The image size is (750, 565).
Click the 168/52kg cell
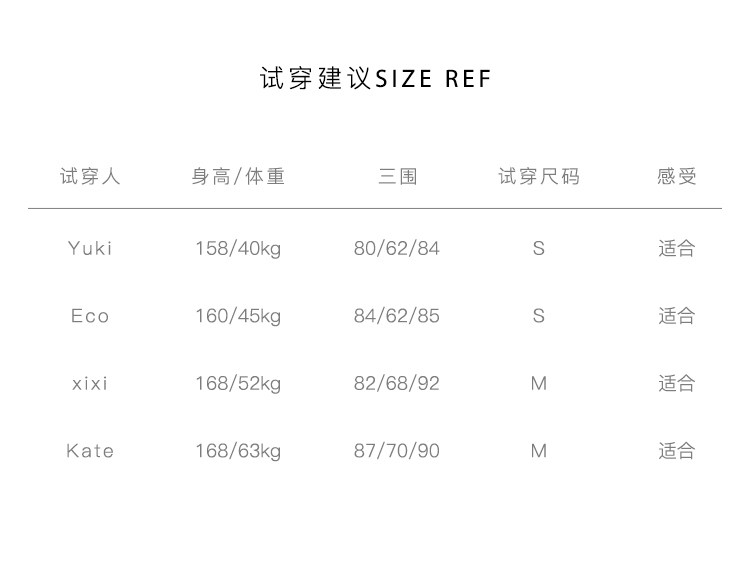point(238,383)
